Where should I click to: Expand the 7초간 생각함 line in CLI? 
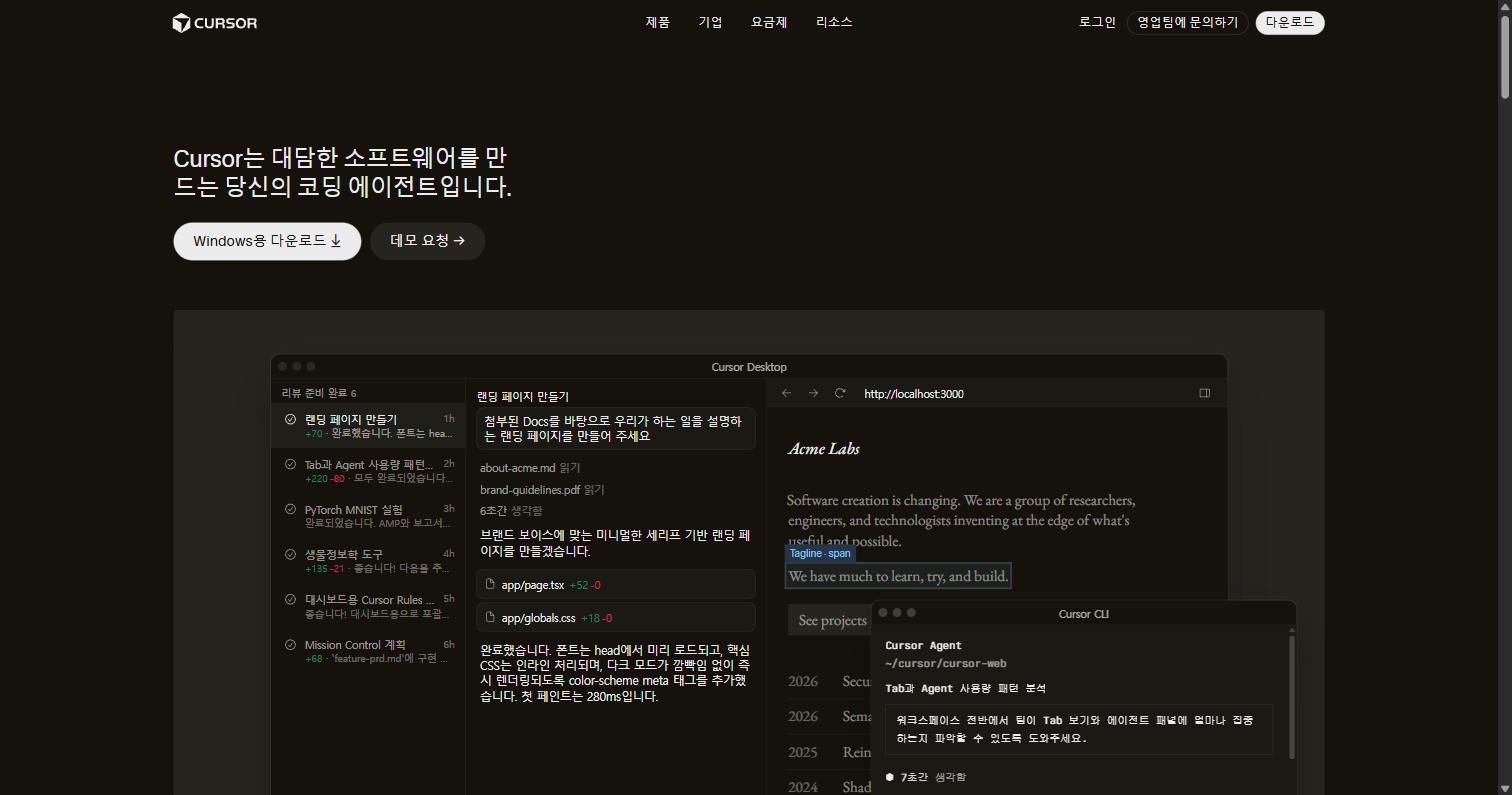926,777
